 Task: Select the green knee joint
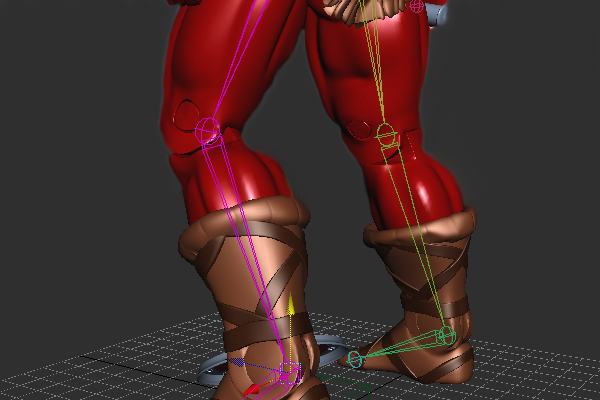pyautogui.click(x=385, y=134)
